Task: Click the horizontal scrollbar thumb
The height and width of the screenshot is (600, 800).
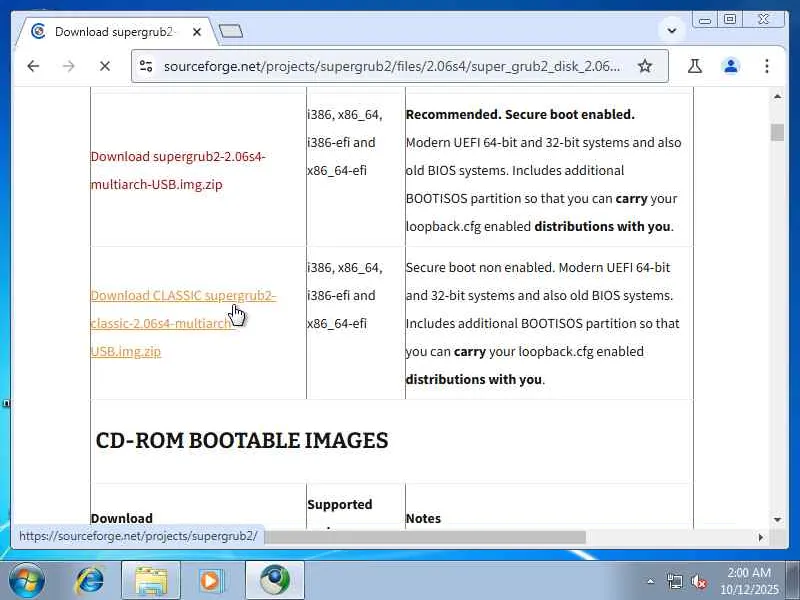Action: coord(426,537)
